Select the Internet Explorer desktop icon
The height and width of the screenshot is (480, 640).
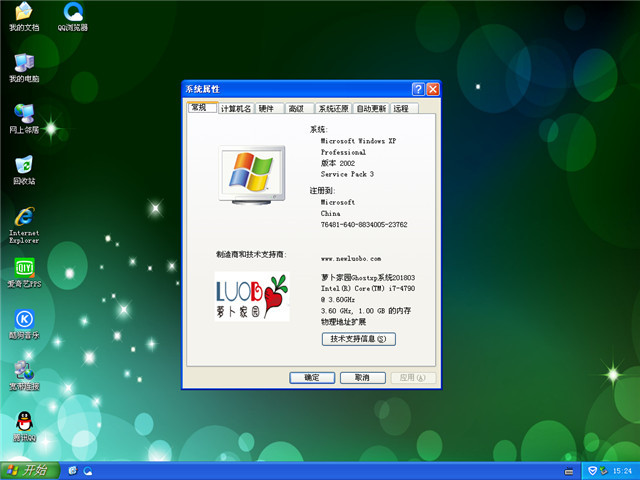(x=24, y=225)
